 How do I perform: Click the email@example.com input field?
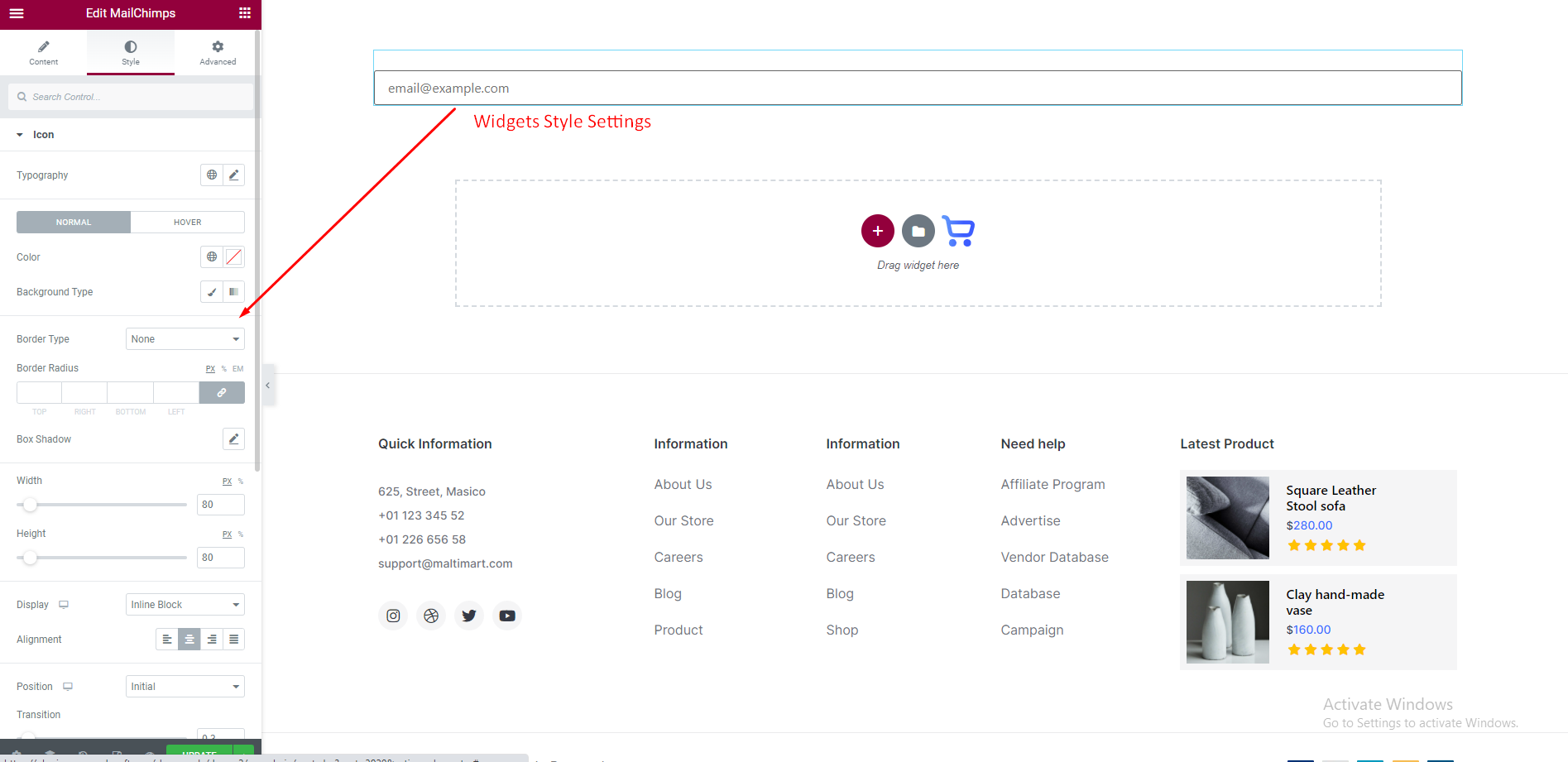coord(917,89)
